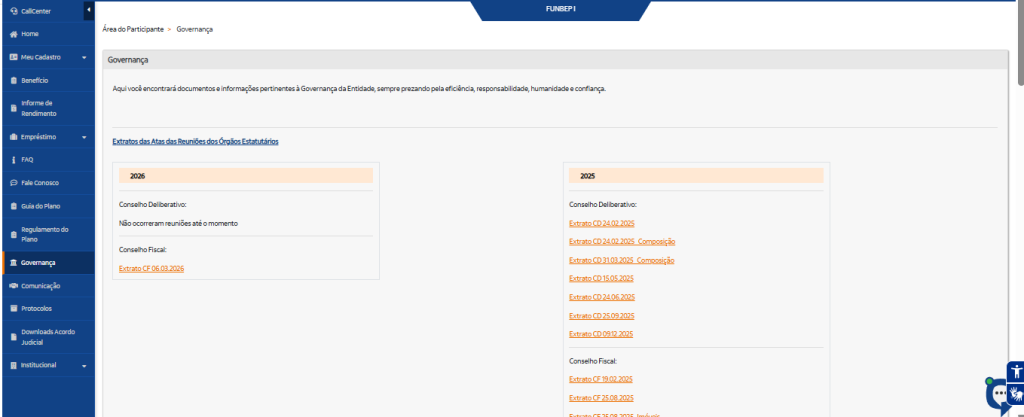Image resolution: width=1024 pixels, height=417 pixels.
Task: Open the Extrato CF 06.03.2026 link
Action: tap(151, 269)
